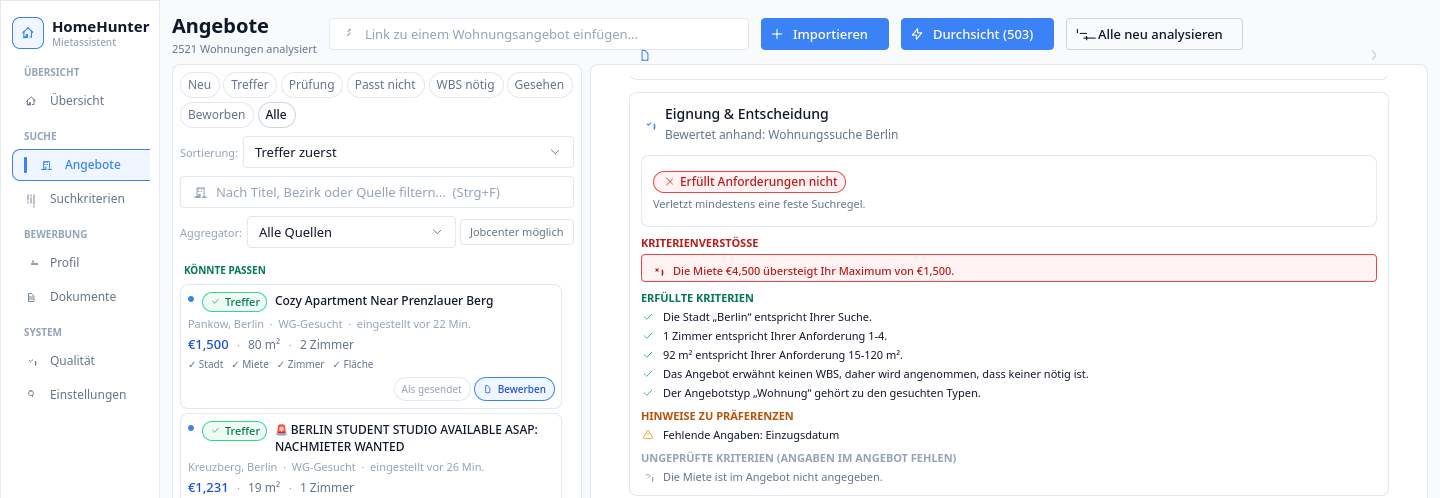Open the Sortierung dropdown Treffer zuerst
The width and height of the screenshot is (1440, 498).
click(x=408, y=152)
